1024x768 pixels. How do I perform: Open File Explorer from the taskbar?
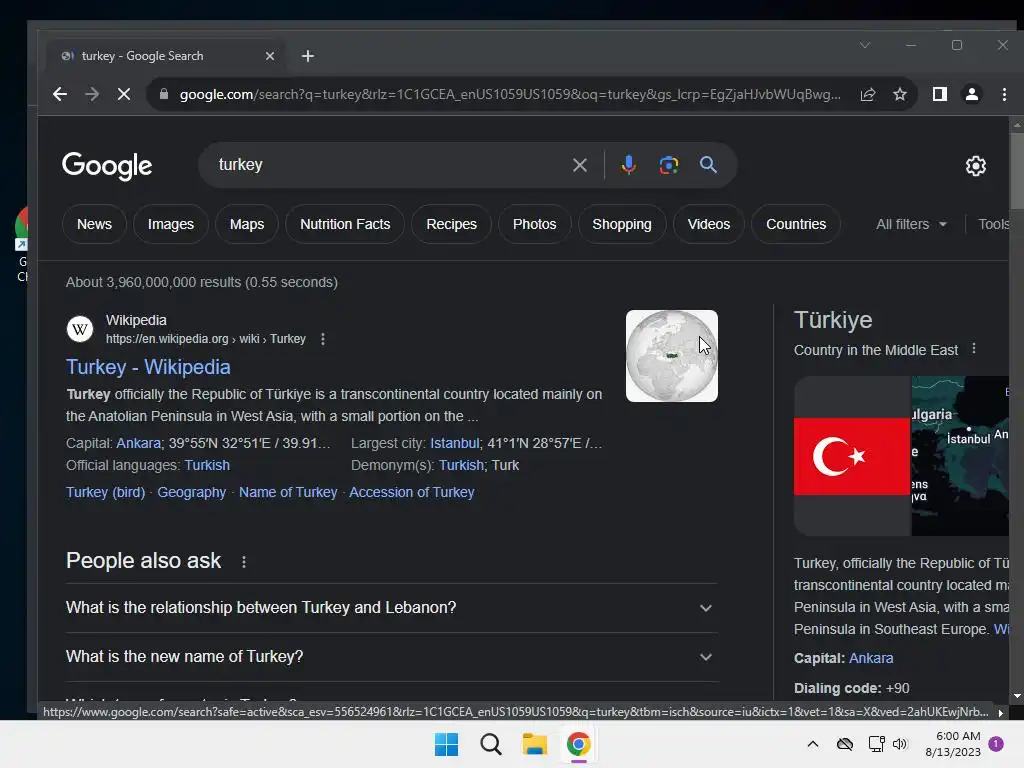coord(534,744)
